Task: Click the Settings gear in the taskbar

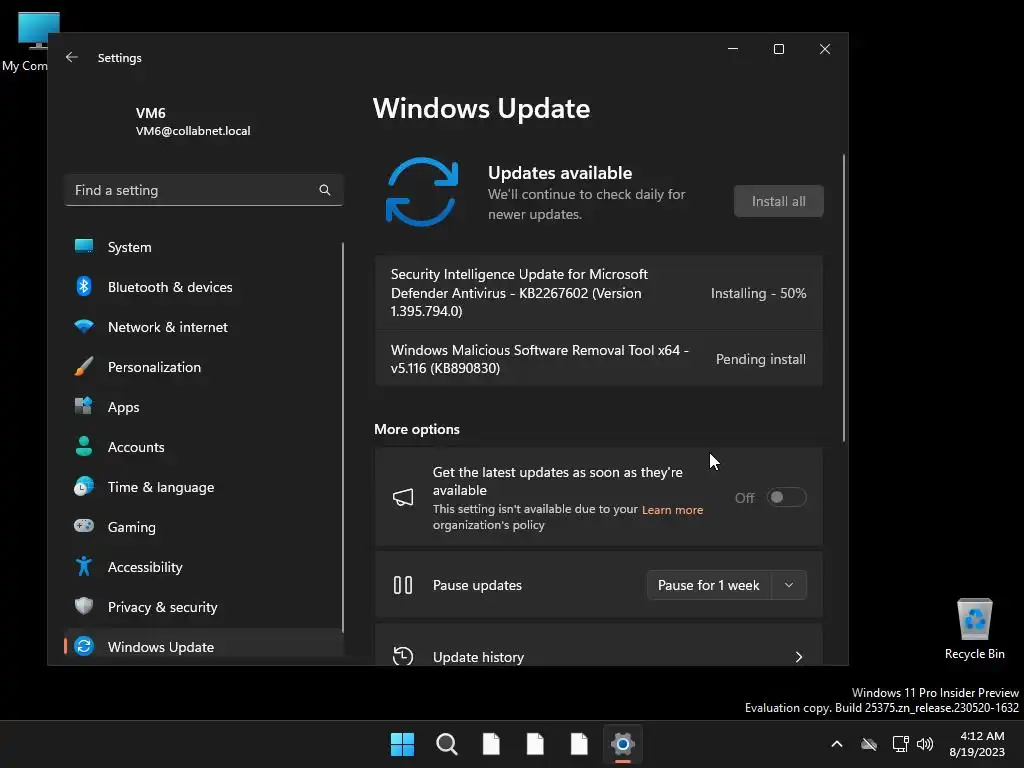Action: (x=623, y=744)
